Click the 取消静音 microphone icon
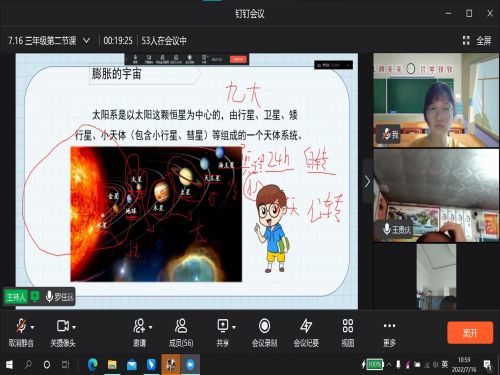The height and width of the screenshot is (375, 500). coord(21,326)
